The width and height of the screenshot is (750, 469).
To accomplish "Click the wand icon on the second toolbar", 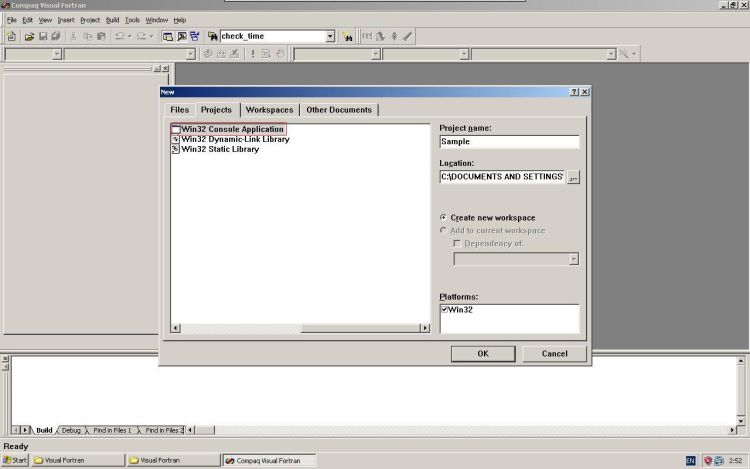I will tap(624, 54).
